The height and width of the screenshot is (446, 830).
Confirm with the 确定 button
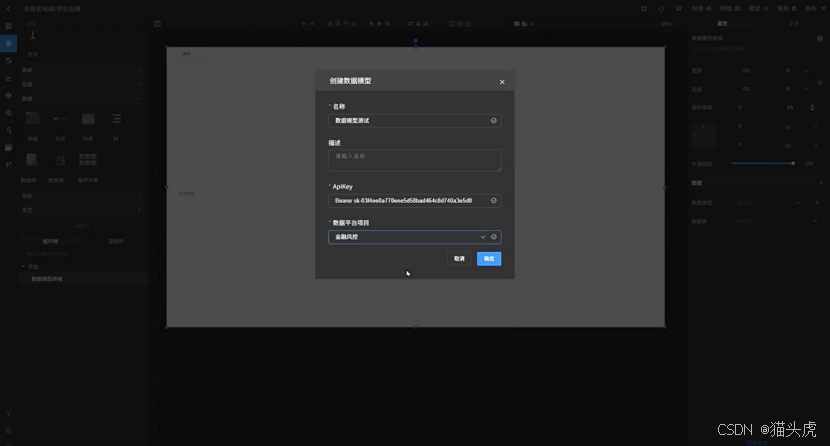click(x=489, y=259)
